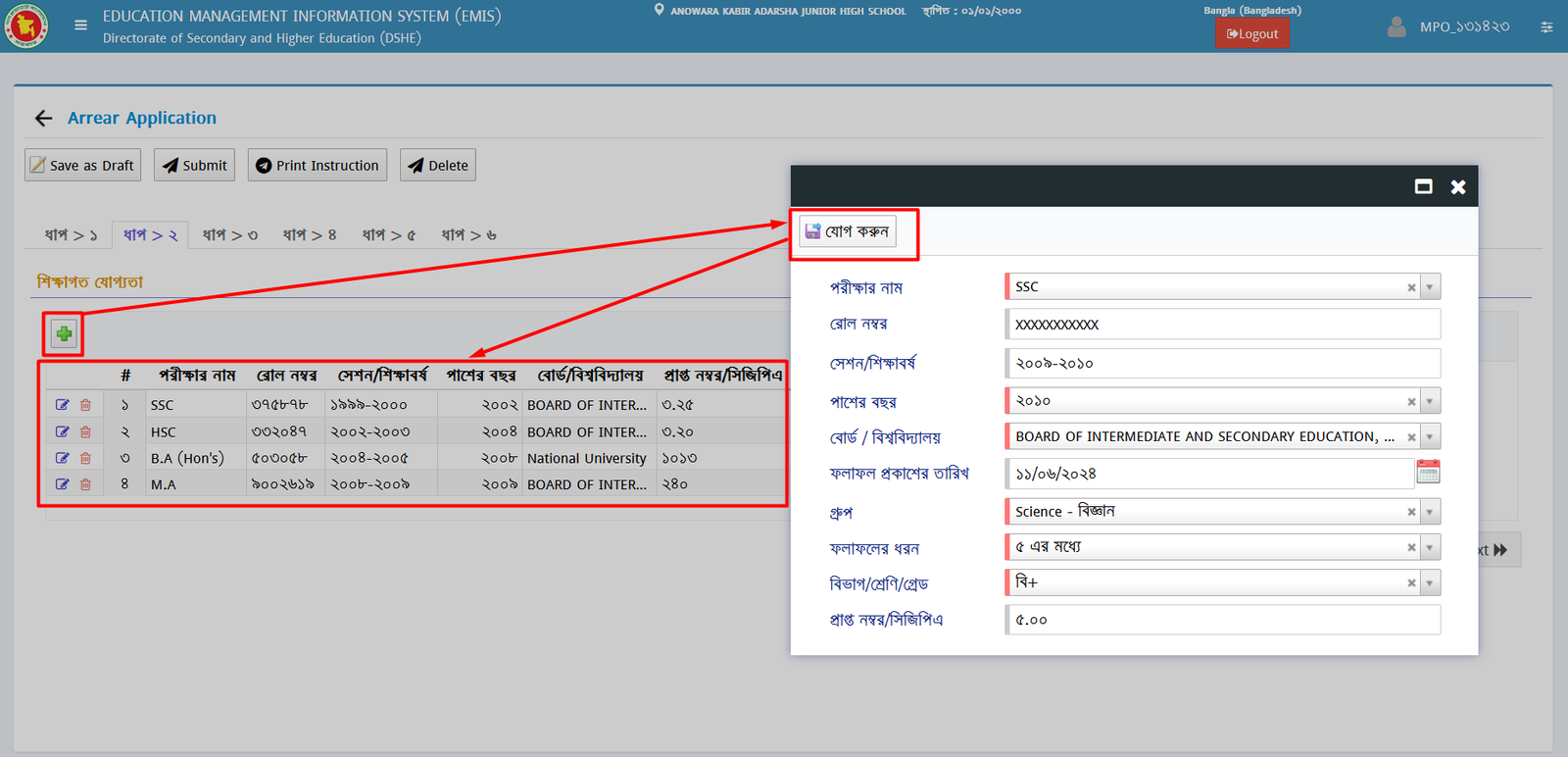Edit the SSC row entry
Image resolution: width=1568 pixels, height=757 pixels.
point(63,405)
